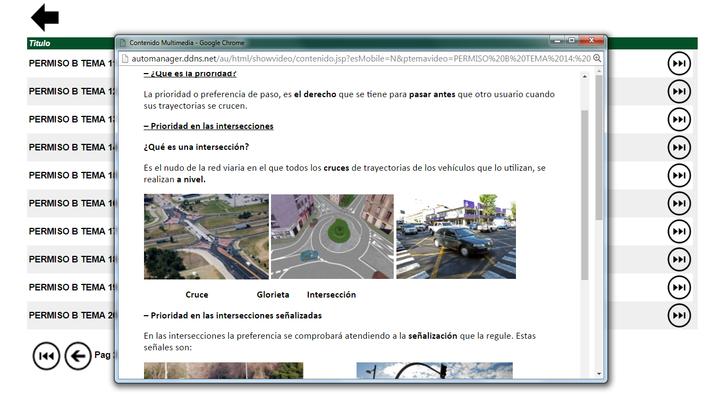
Task: Play the PERMISO B TEMA 17 row
Action: (x=679, y=231)
